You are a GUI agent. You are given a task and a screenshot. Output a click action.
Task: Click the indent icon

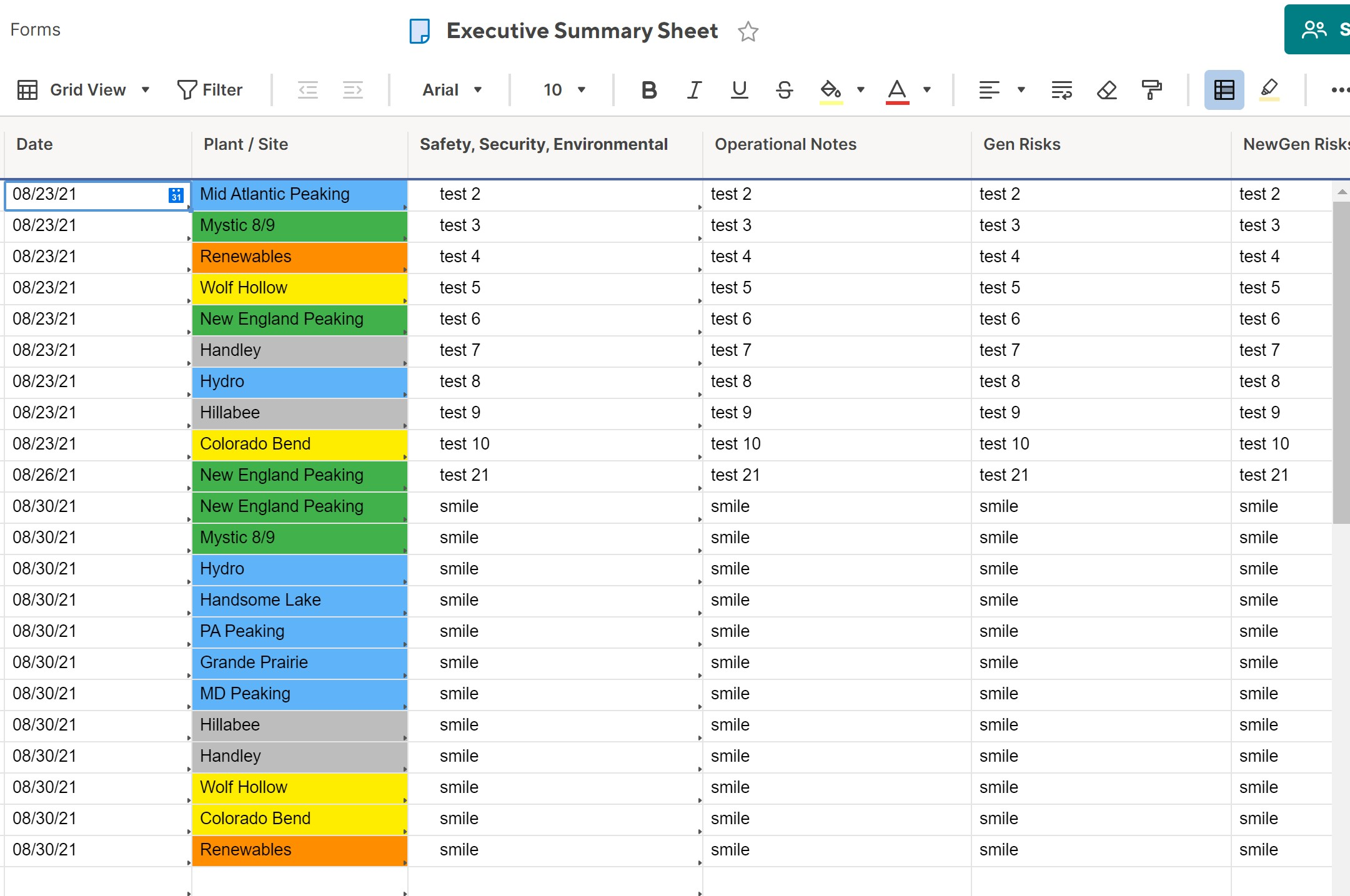[353, 90]
